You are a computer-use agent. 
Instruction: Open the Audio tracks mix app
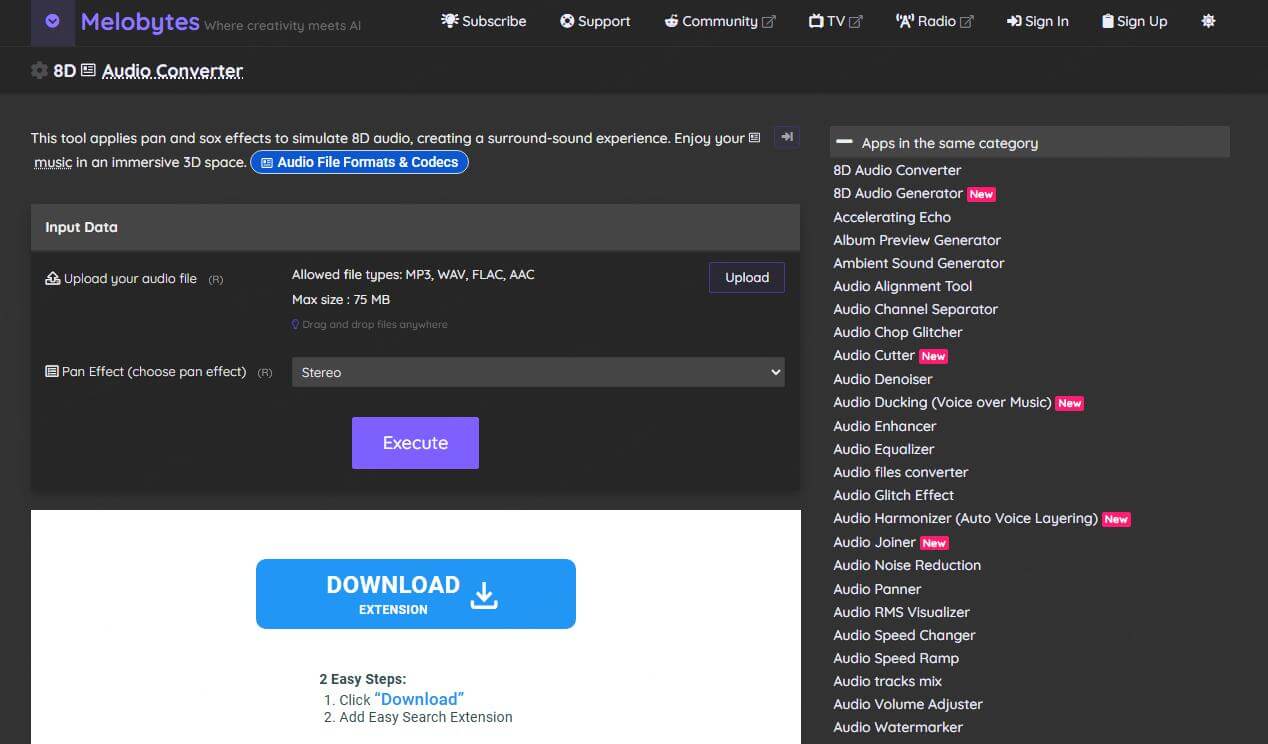(x=888, y=681)
